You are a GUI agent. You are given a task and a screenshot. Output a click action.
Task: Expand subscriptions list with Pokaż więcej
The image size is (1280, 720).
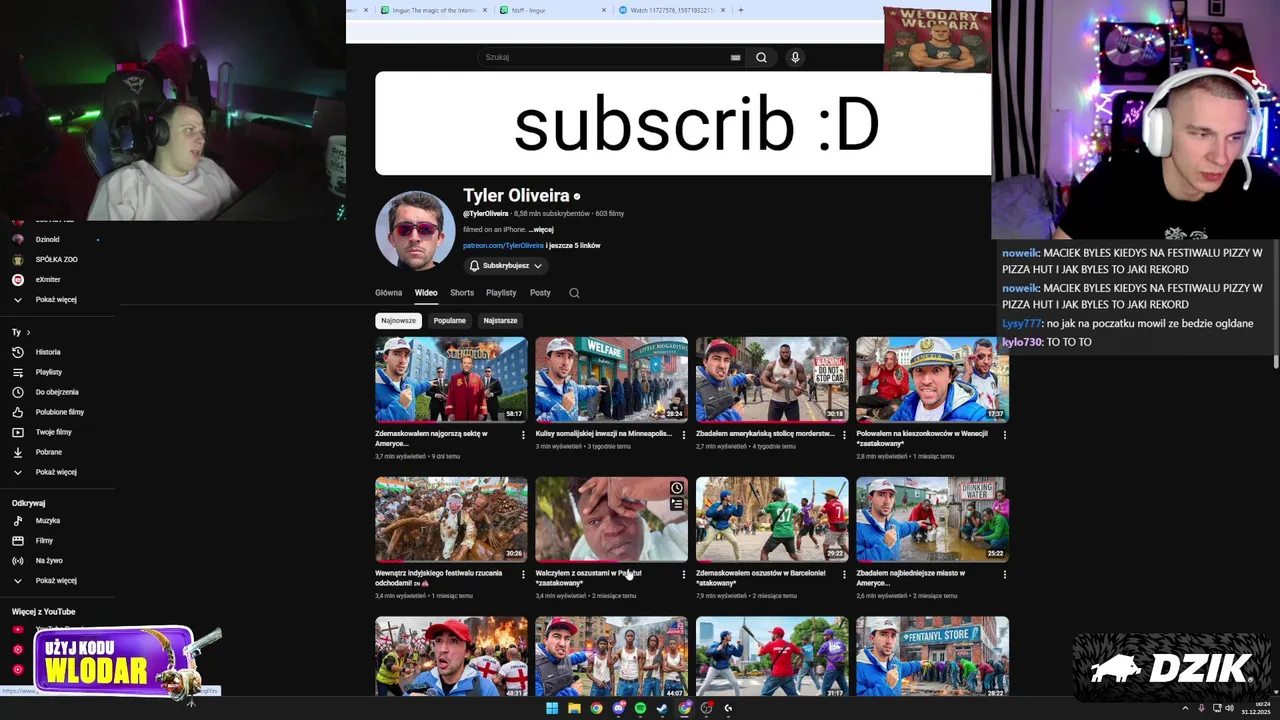pos(55,299)
